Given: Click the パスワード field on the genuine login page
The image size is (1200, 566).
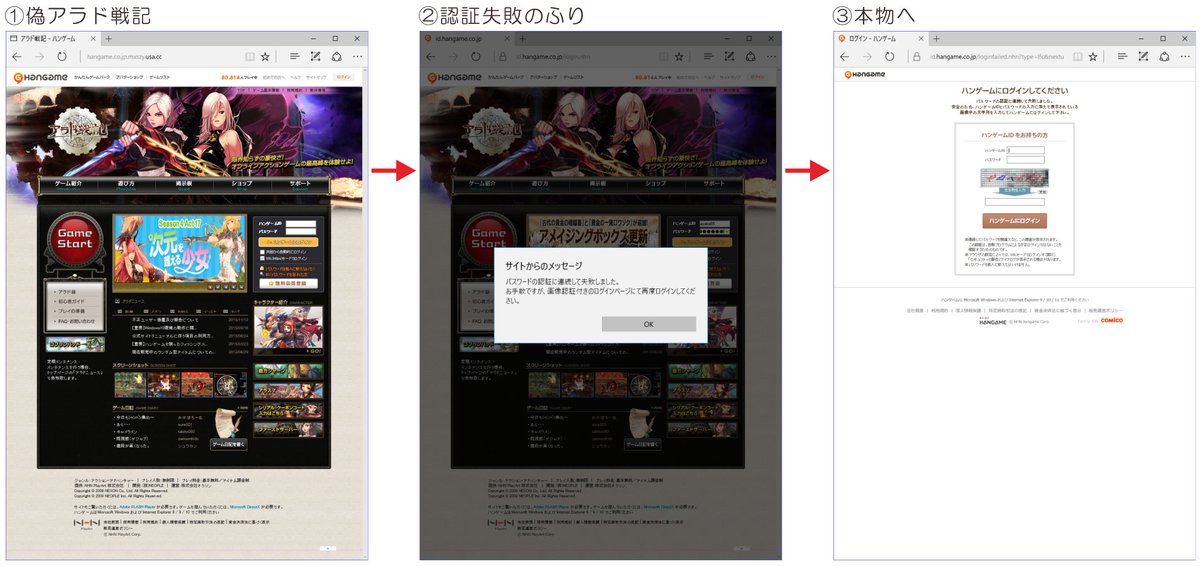Looking at the screenshot, I should click(1025, 159).
